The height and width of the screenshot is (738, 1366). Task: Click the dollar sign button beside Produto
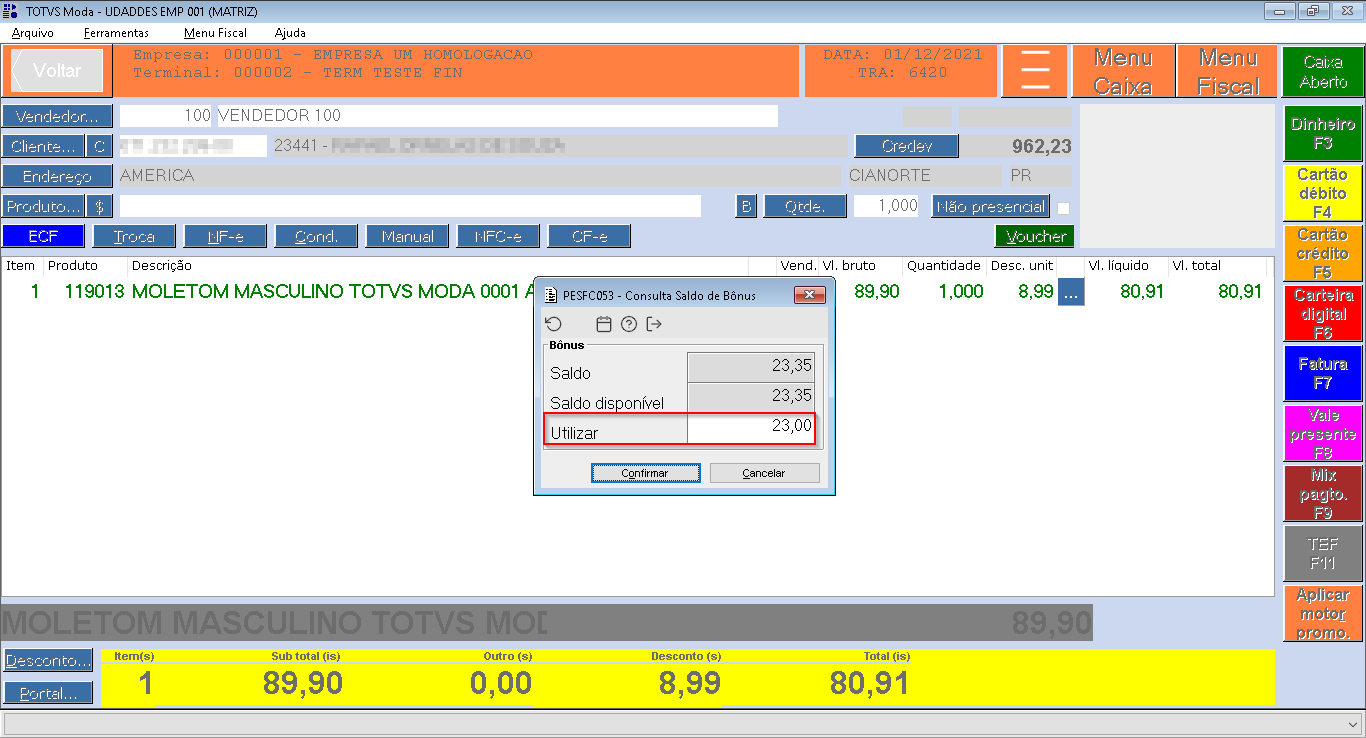[x=99, y=206]
